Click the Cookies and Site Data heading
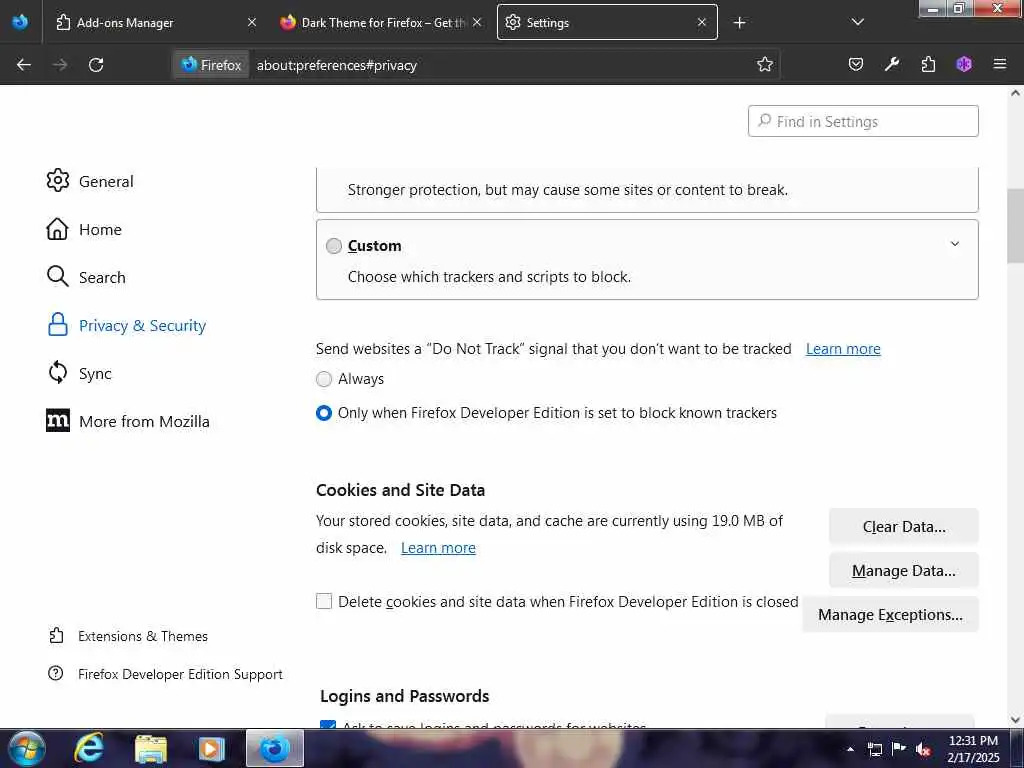The image size is (1024, 768). [x=400, y=490]
